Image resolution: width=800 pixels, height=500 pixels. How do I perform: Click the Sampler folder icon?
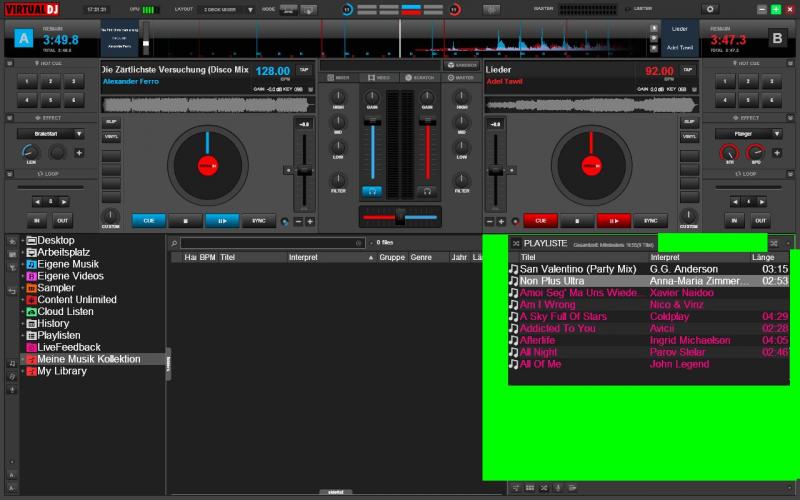coord(32,288)
